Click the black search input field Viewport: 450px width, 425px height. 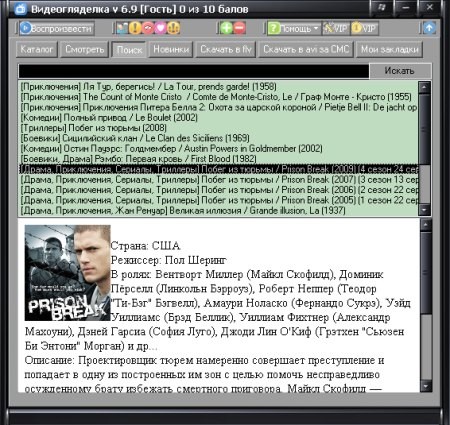[194, 71]
